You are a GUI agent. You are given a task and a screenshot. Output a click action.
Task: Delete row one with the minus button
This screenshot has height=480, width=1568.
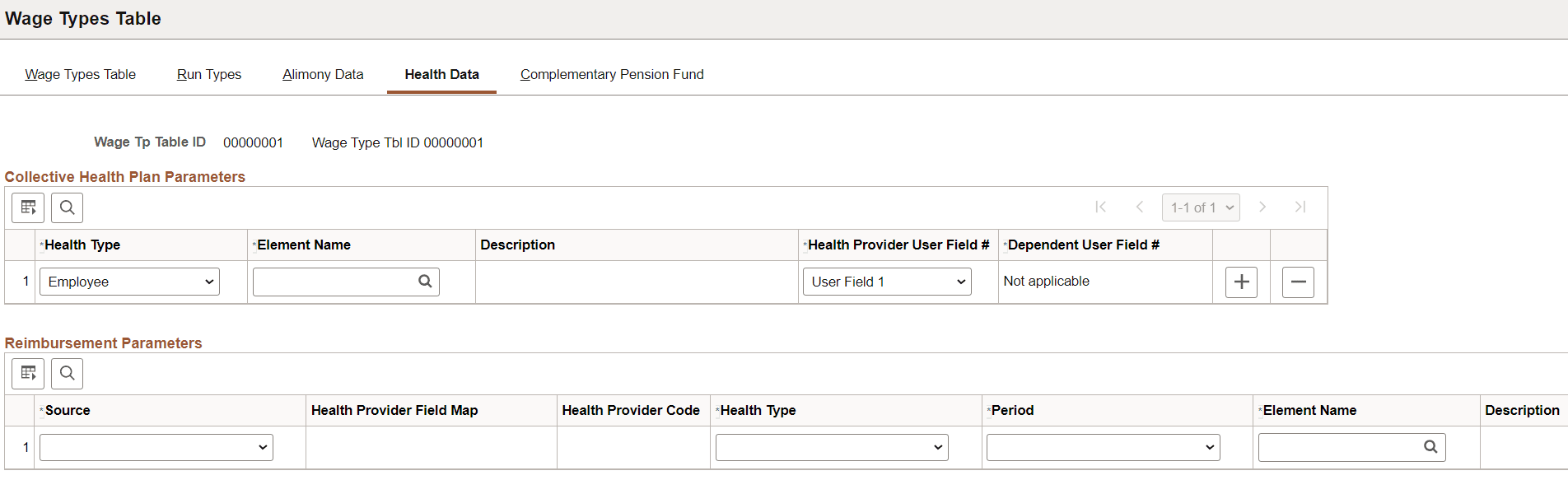[x=1298, y=282]
